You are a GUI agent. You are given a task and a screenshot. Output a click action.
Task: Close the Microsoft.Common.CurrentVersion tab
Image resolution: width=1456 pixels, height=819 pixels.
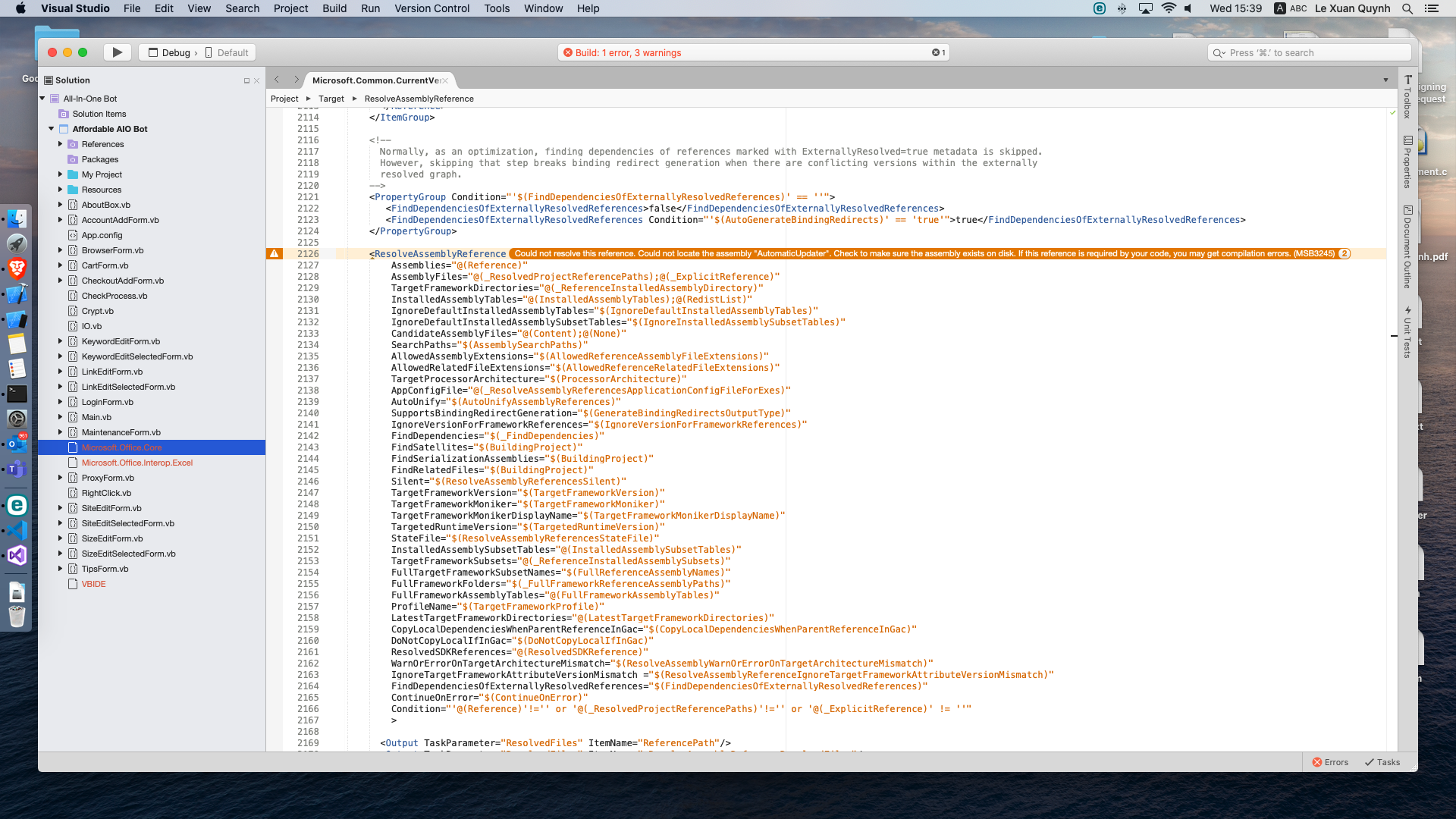click(x=445, y=80)
